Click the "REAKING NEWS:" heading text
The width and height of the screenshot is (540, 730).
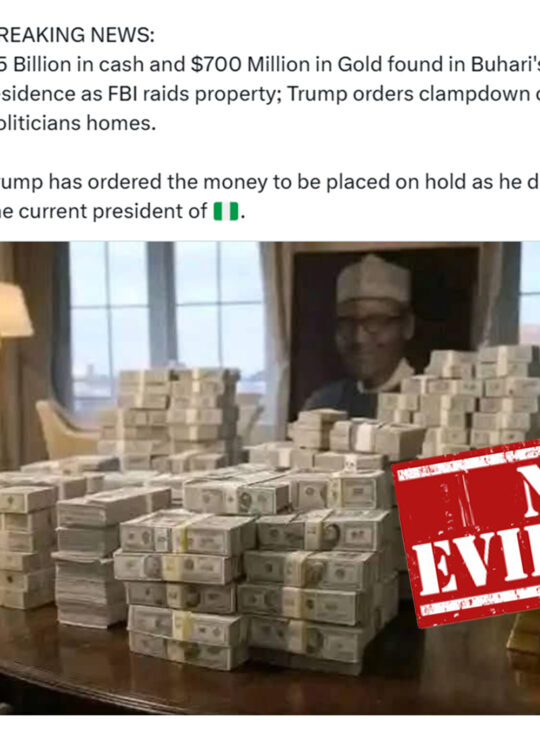pyautogui.click(x=77, y=35)
